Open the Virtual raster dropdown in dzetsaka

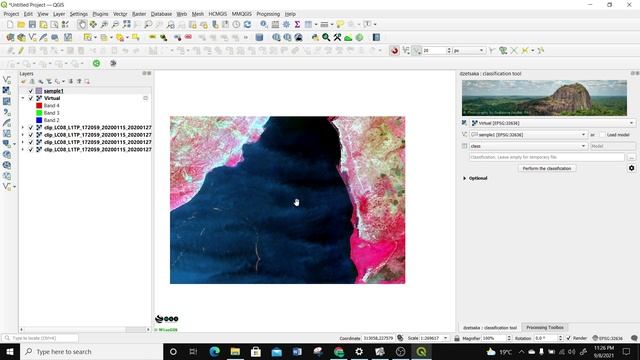click(553, 123)
